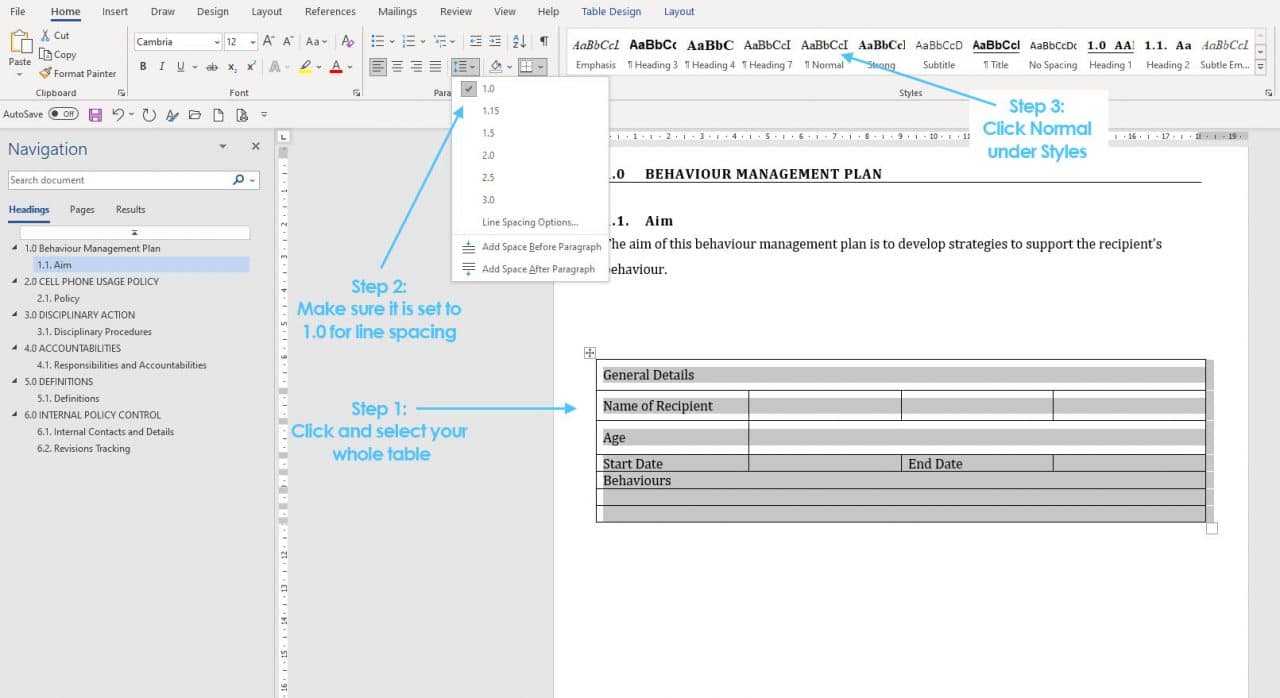Open the Multilevel List icon
Screen dimensions: 1280x698
tap(442, 41)
